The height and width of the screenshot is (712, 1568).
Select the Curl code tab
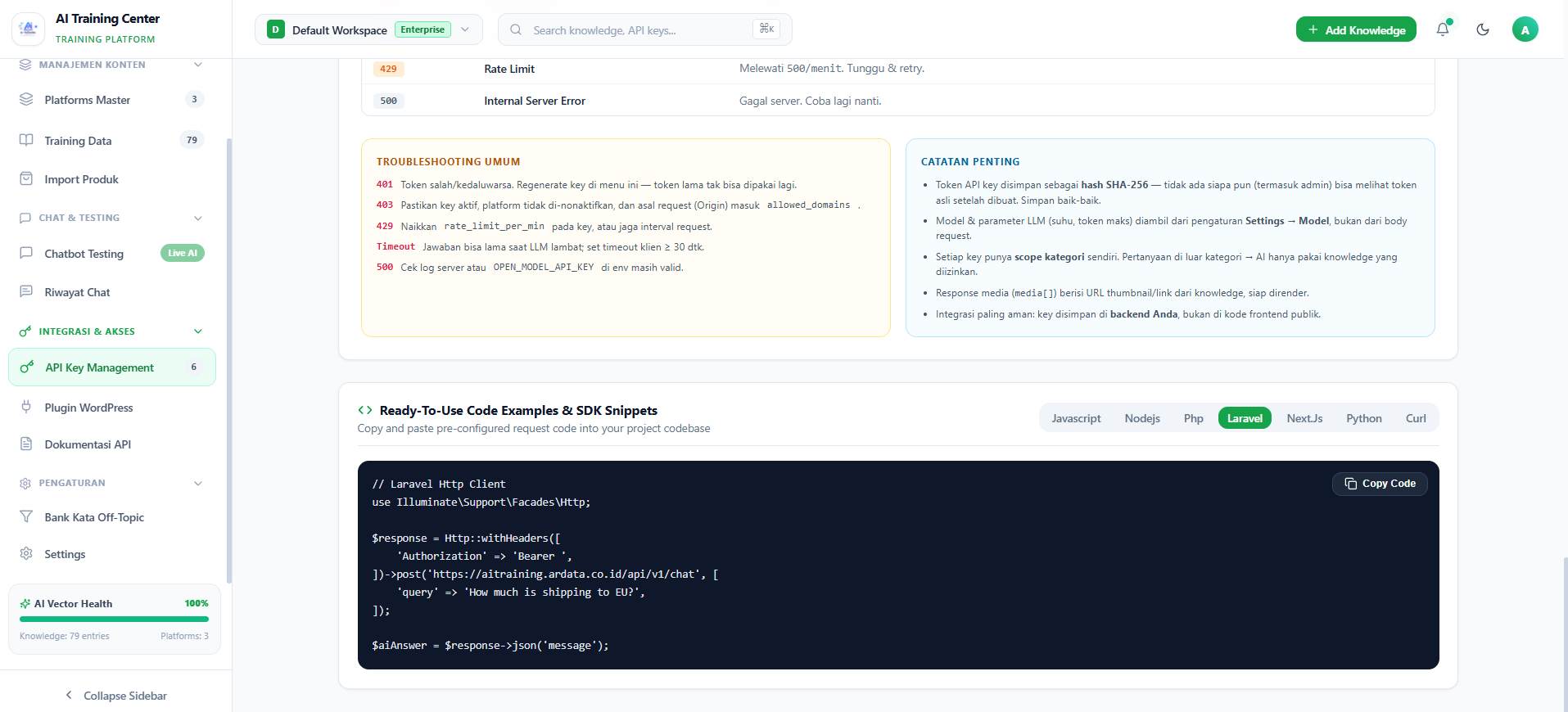tap(1416, 418)
